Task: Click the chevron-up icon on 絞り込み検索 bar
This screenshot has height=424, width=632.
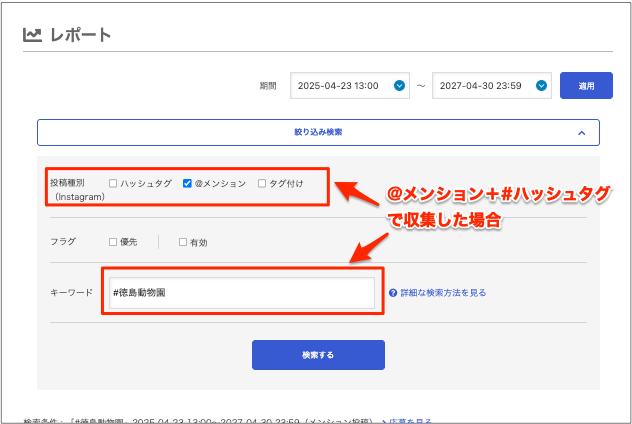Action: 581,132
